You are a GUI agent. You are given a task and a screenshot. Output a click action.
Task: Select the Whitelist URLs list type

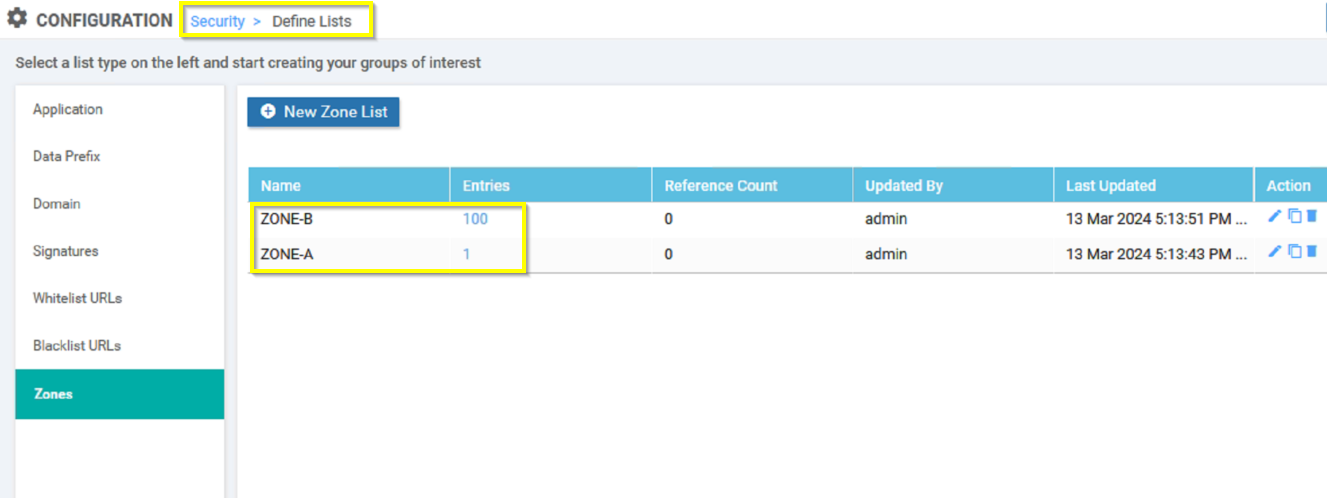point(120,298)
